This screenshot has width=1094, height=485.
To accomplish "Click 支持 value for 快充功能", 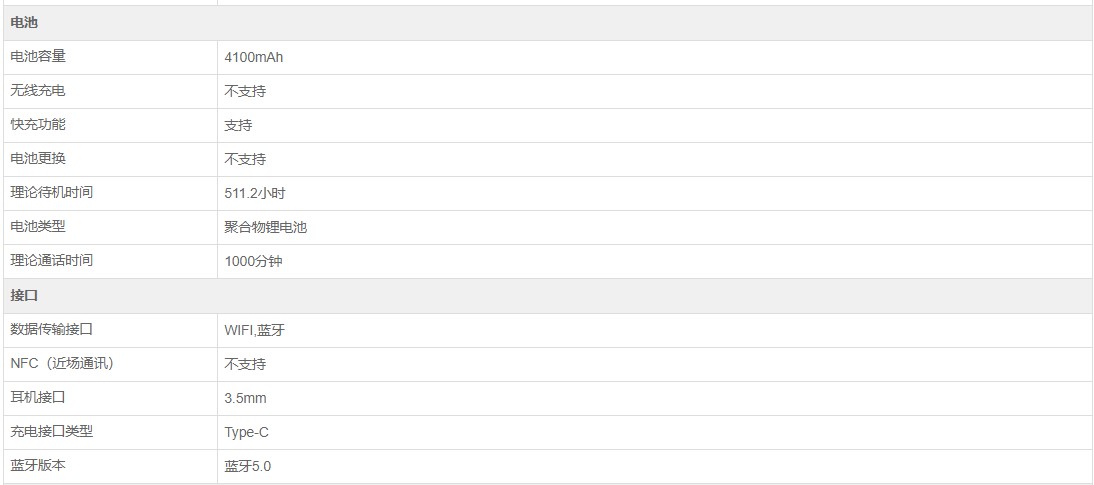I will [x=239, y=125].
